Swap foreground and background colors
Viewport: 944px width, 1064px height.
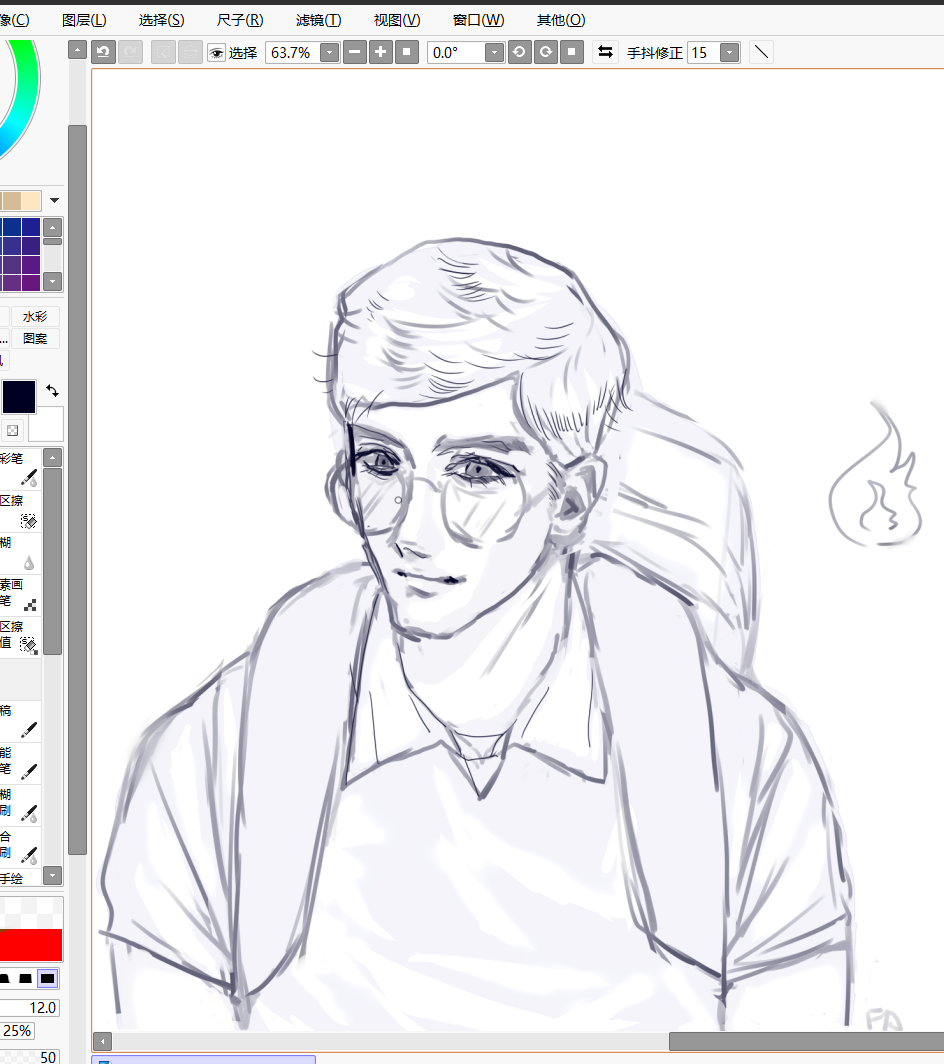(52, 391)
